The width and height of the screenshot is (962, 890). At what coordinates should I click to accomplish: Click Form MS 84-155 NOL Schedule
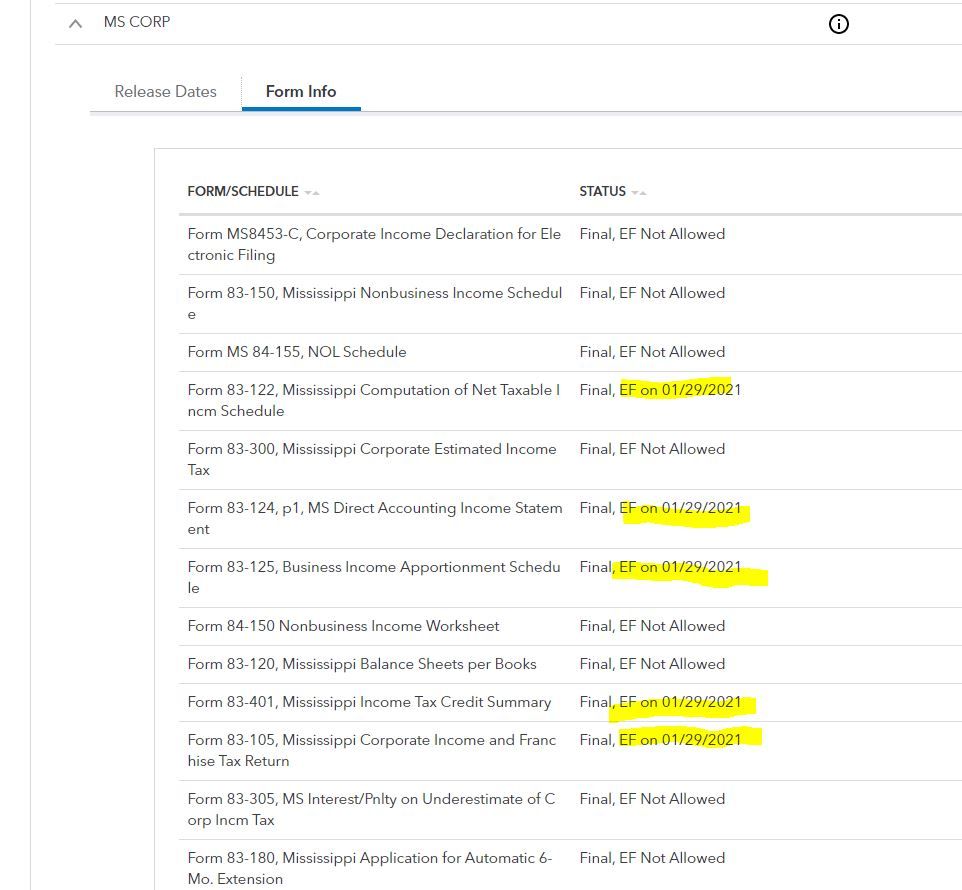pos(297,352)
